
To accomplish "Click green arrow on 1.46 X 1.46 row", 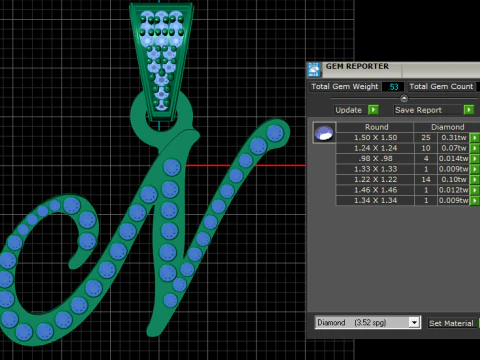I will (475, 190).
